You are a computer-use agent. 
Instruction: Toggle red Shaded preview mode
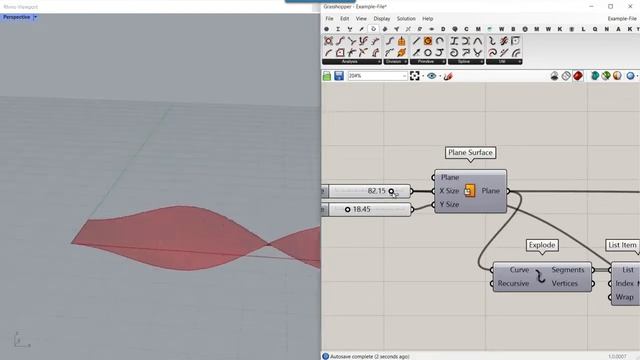(578, 76)
